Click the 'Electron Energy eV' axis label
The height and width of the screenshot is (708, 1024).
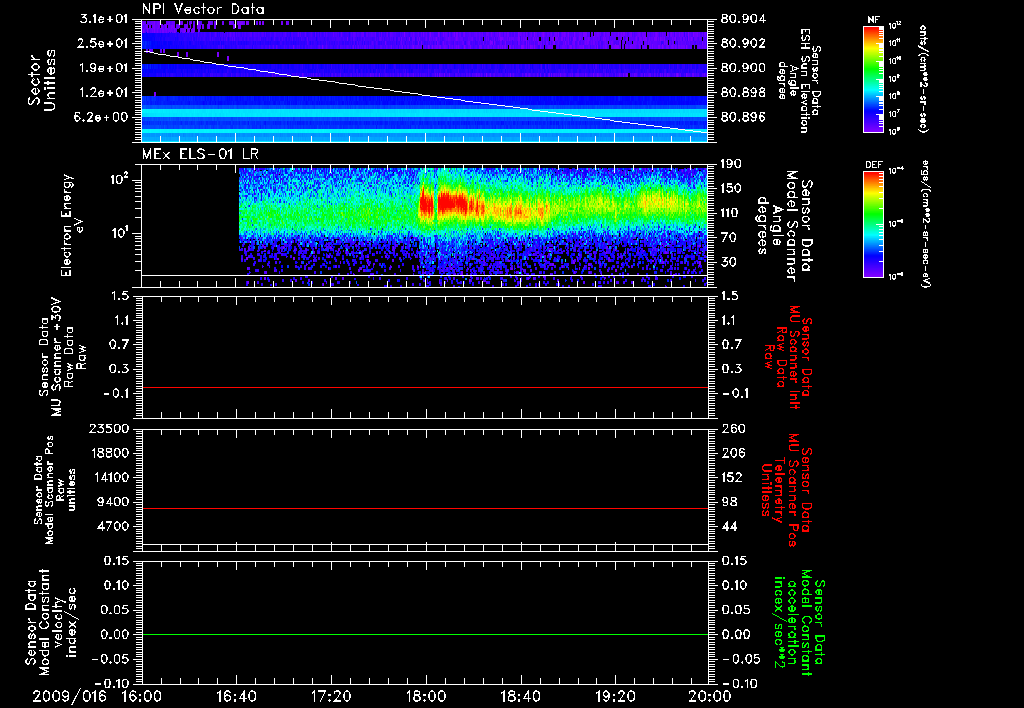coord(73,225)
